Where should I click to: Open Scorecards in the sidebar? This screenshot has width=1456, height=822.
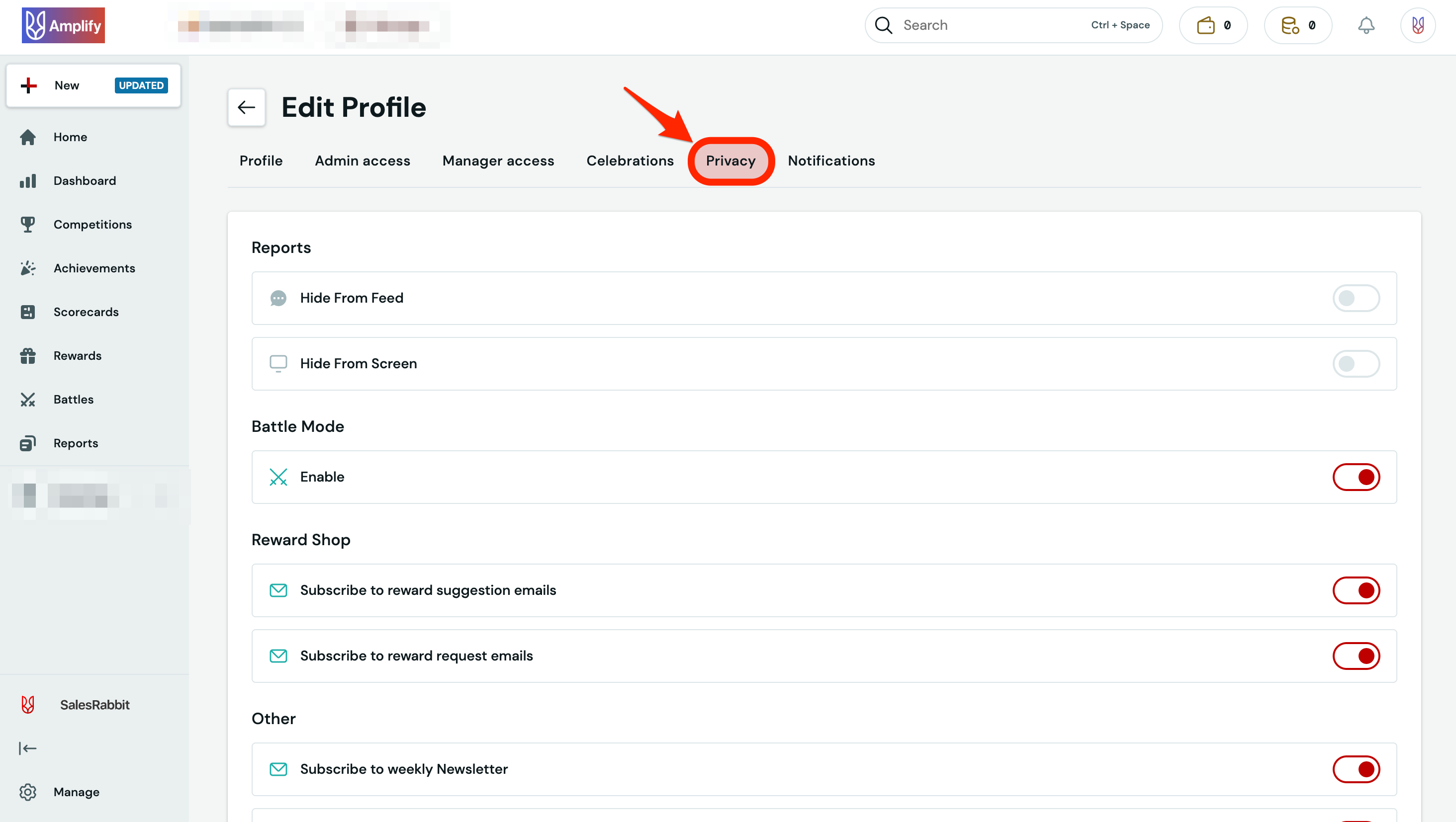pyautogui.click(x=28, y=311)
